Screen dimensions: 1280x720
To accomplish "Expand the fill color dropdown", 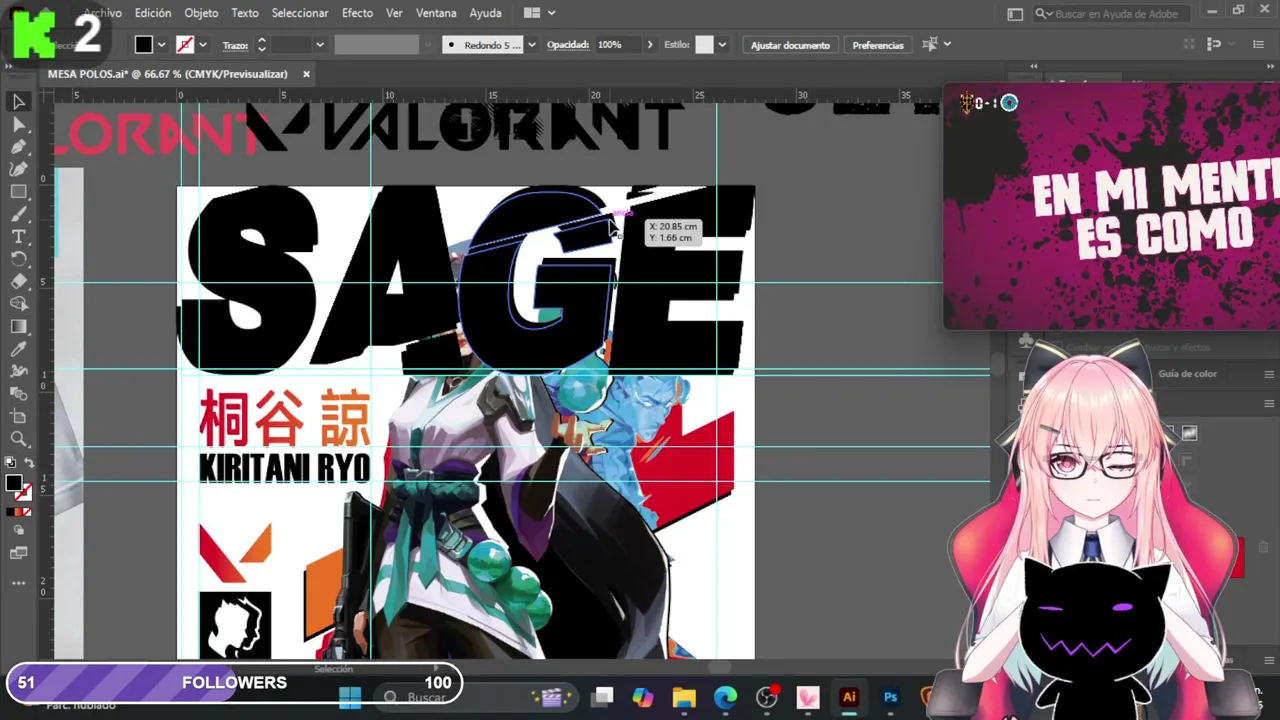I will (x=161, y=45).
